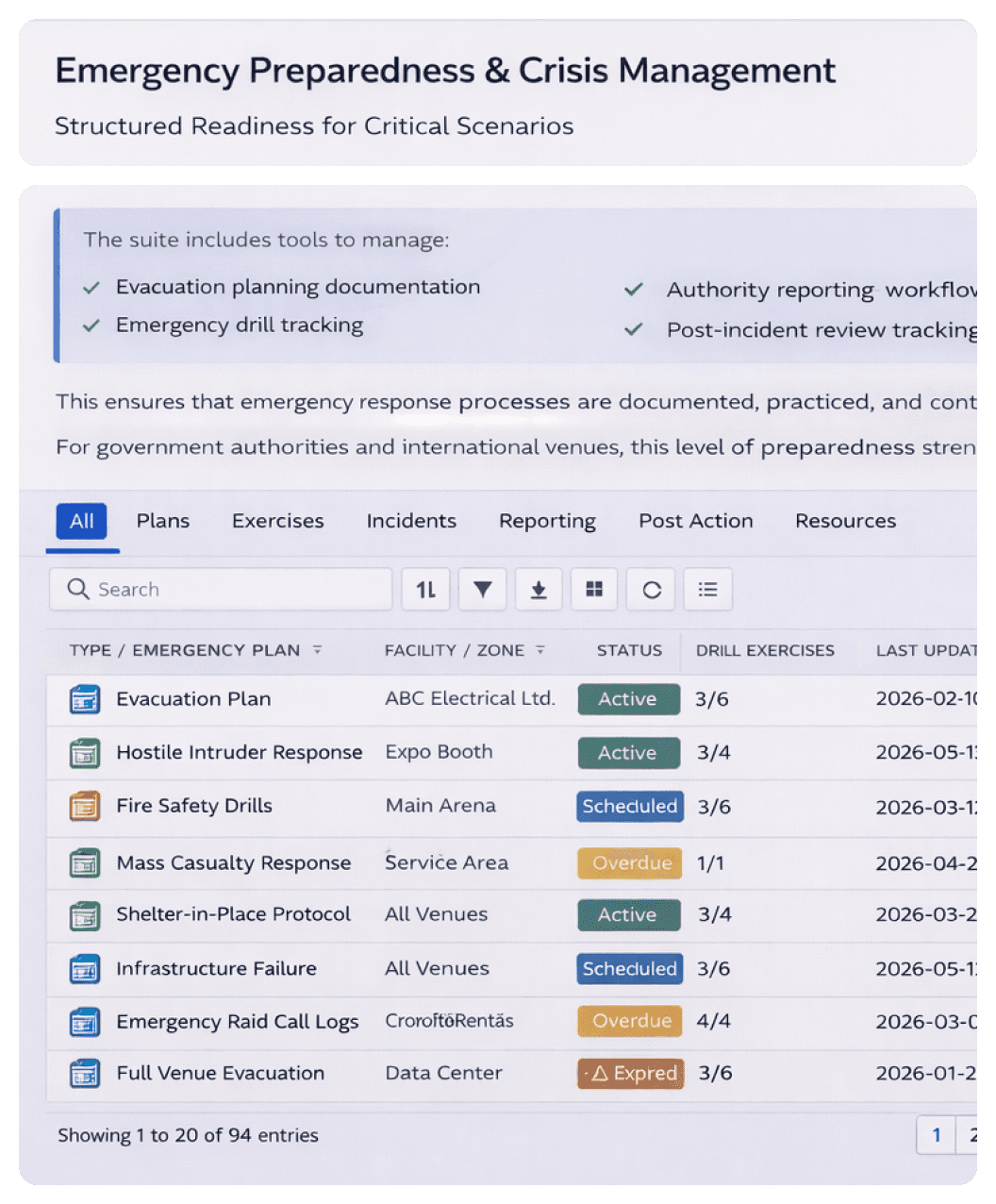The width and height of the screenshot is (996, 1204).
Task: Select the Post Action section
Action: tap(695, 521)
